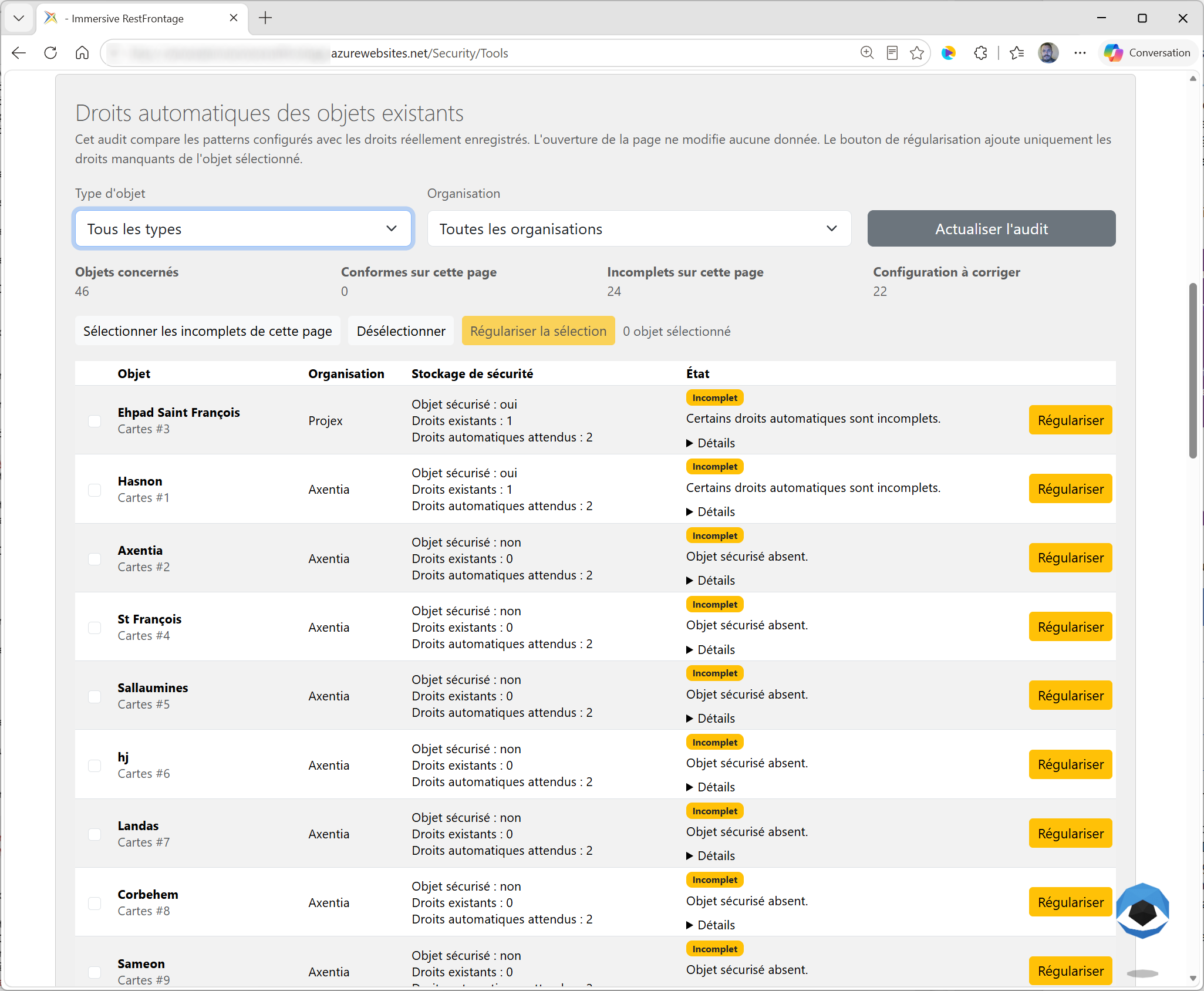Expand Détails for Sallaumines

(x=711, y=719)
